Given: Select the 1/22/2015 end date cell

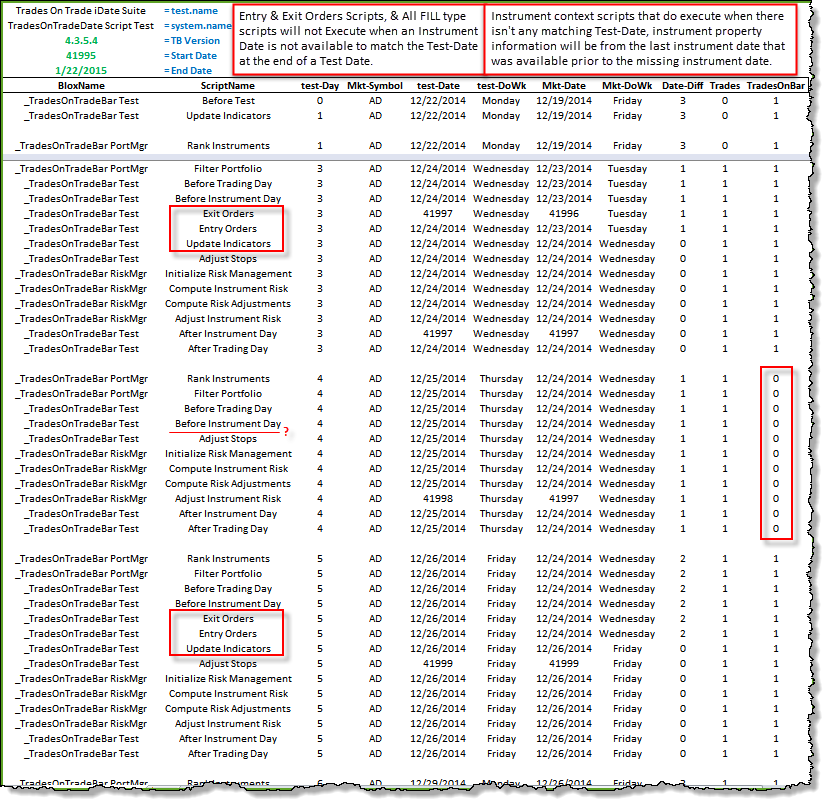Looking at the screenshot, I should point(82,70).
